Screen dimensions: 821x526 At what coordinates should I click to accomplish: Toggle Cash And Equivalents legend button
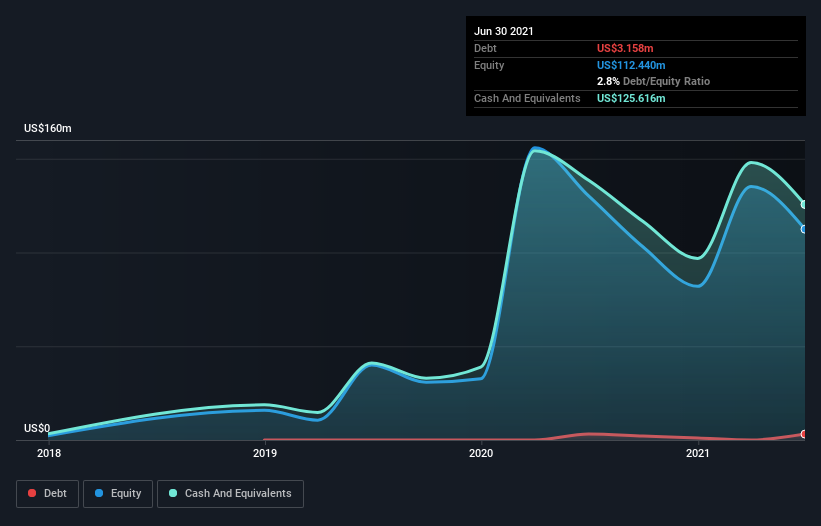coord(230,494)
